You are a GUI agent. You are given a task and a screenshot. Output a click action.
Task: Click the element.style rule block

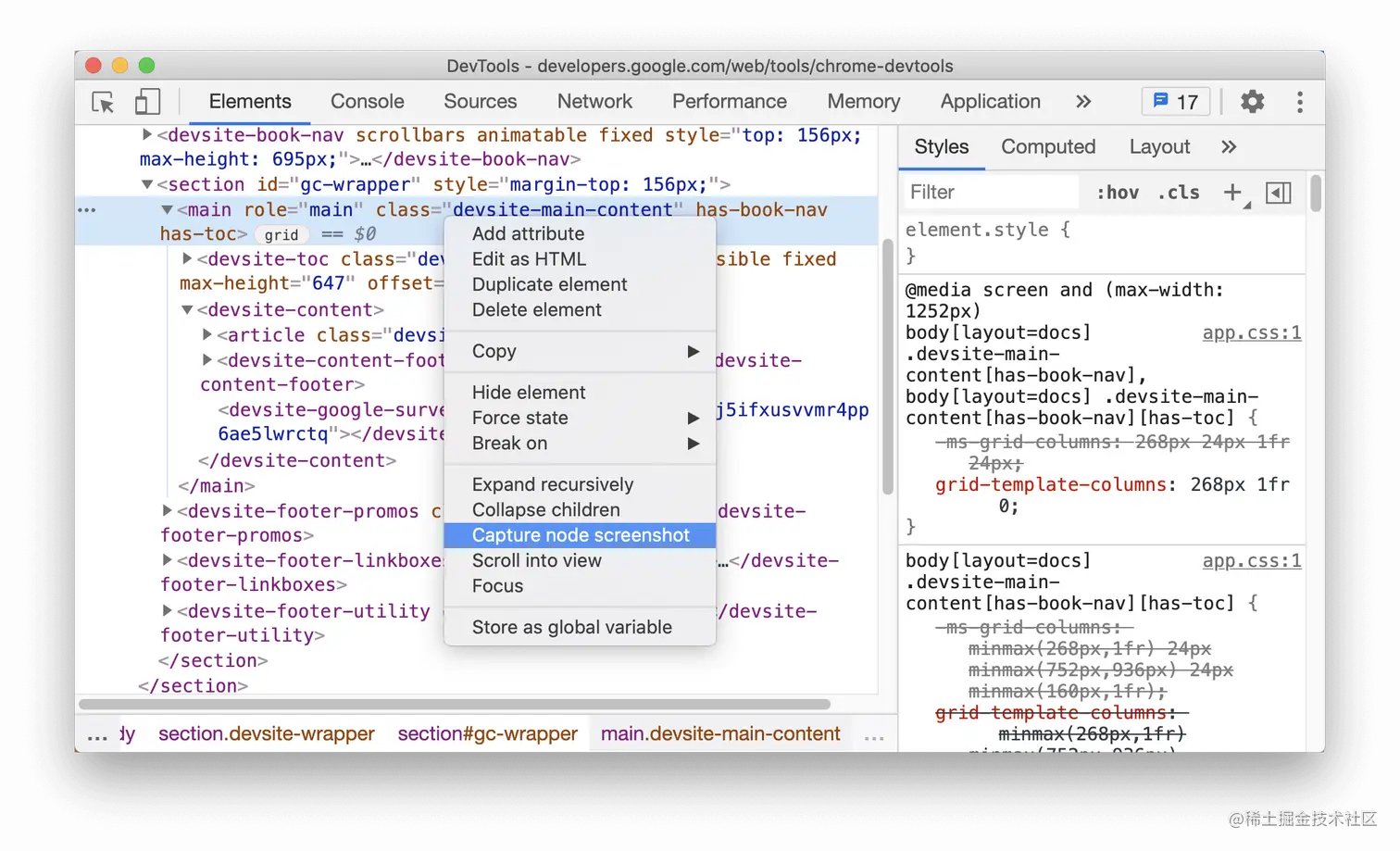coord(1102,242)
